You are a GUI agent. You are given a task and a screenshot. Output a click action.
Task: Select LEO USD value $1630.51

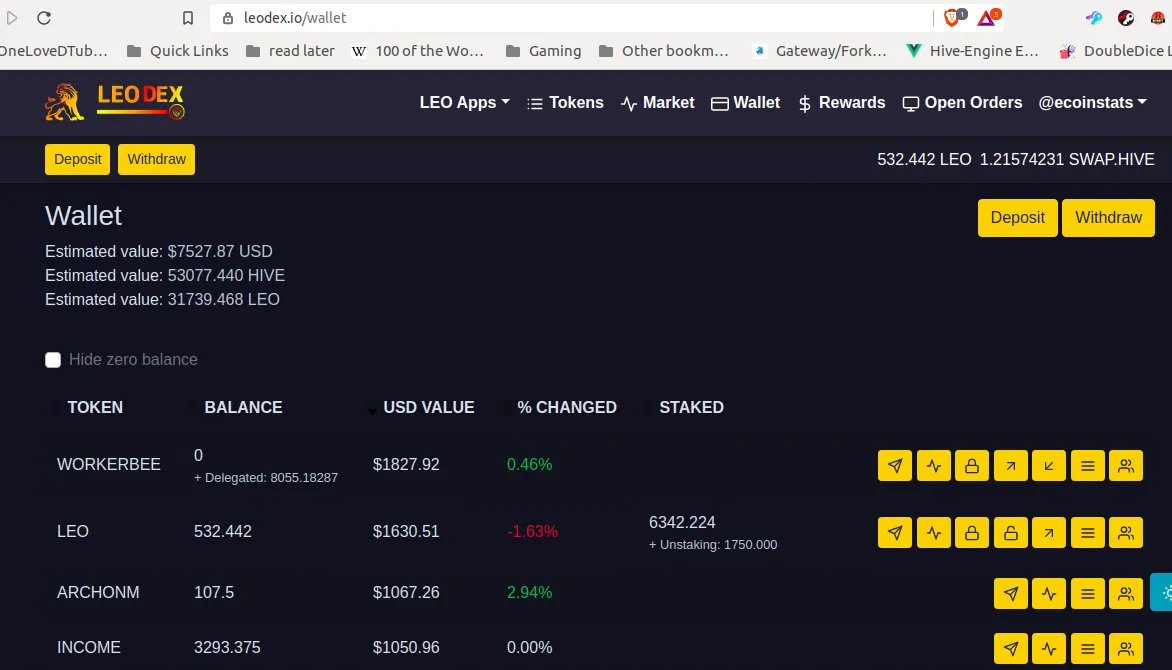pyautogui.click(x=406, y=532)
